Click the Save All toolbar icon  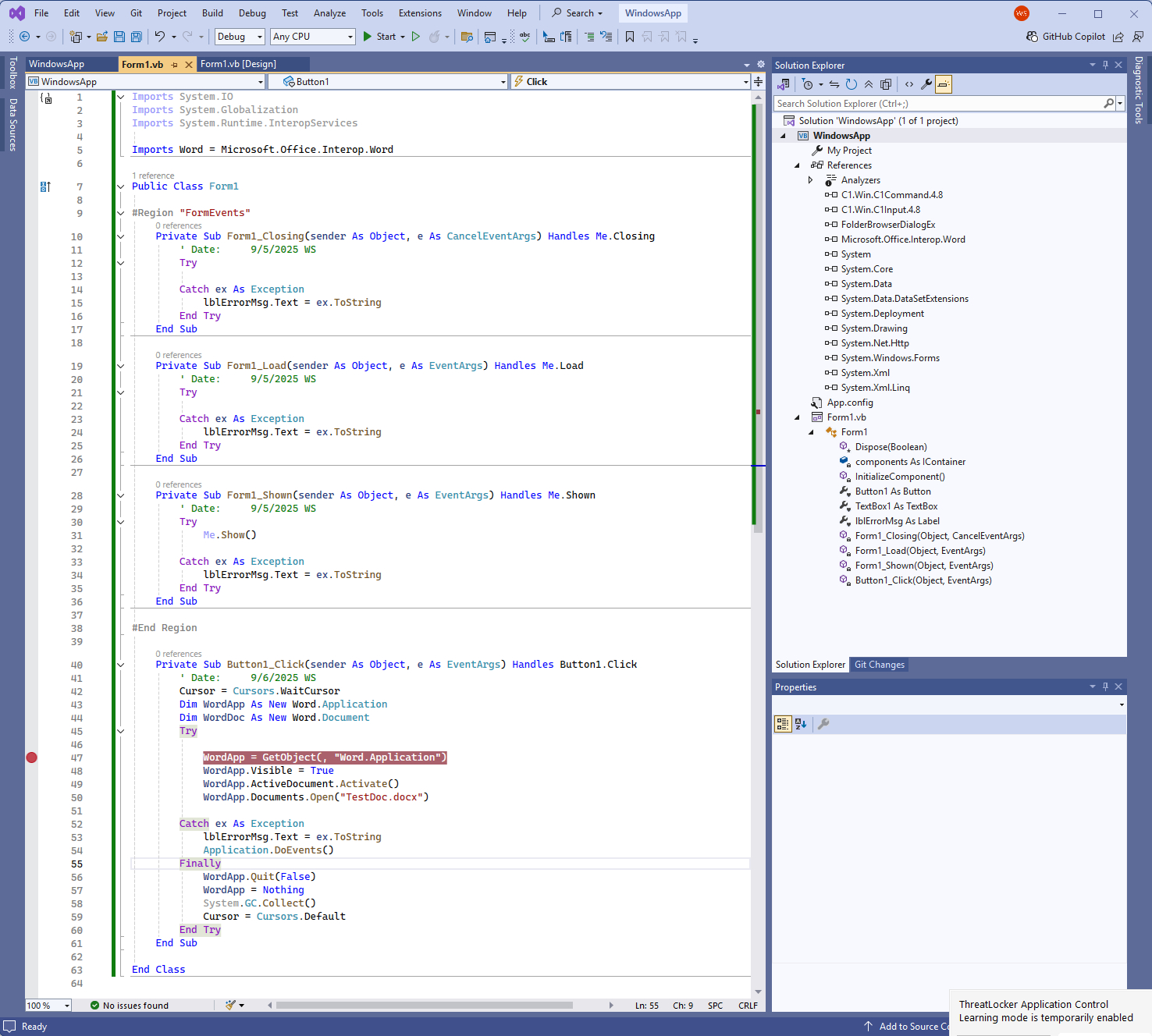click(137, 37)
